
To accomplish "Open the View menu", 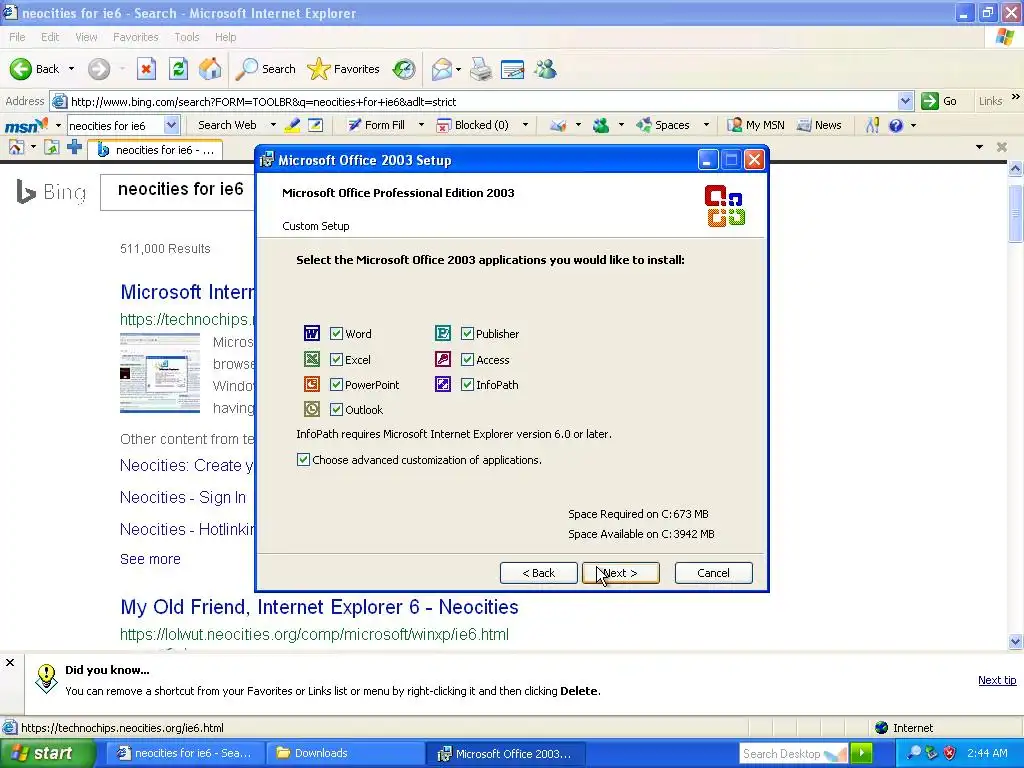I will click(x=86, y=37).
